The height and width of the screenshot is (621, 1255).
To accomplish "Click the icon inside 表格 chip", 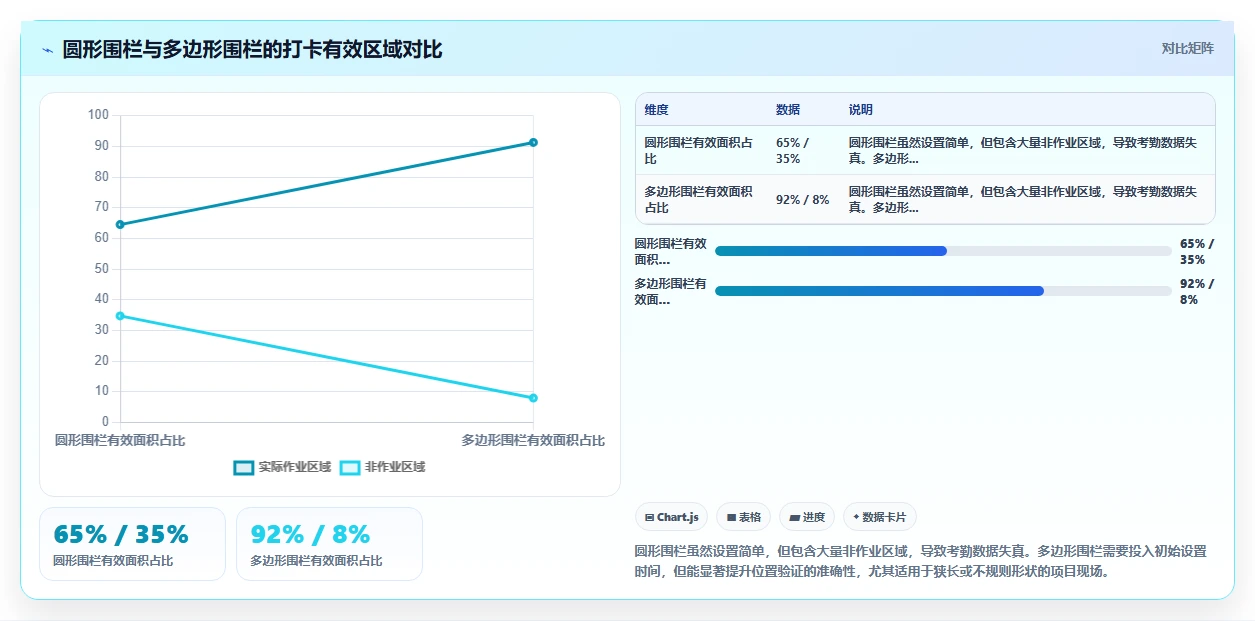I will tap(731, 518).
